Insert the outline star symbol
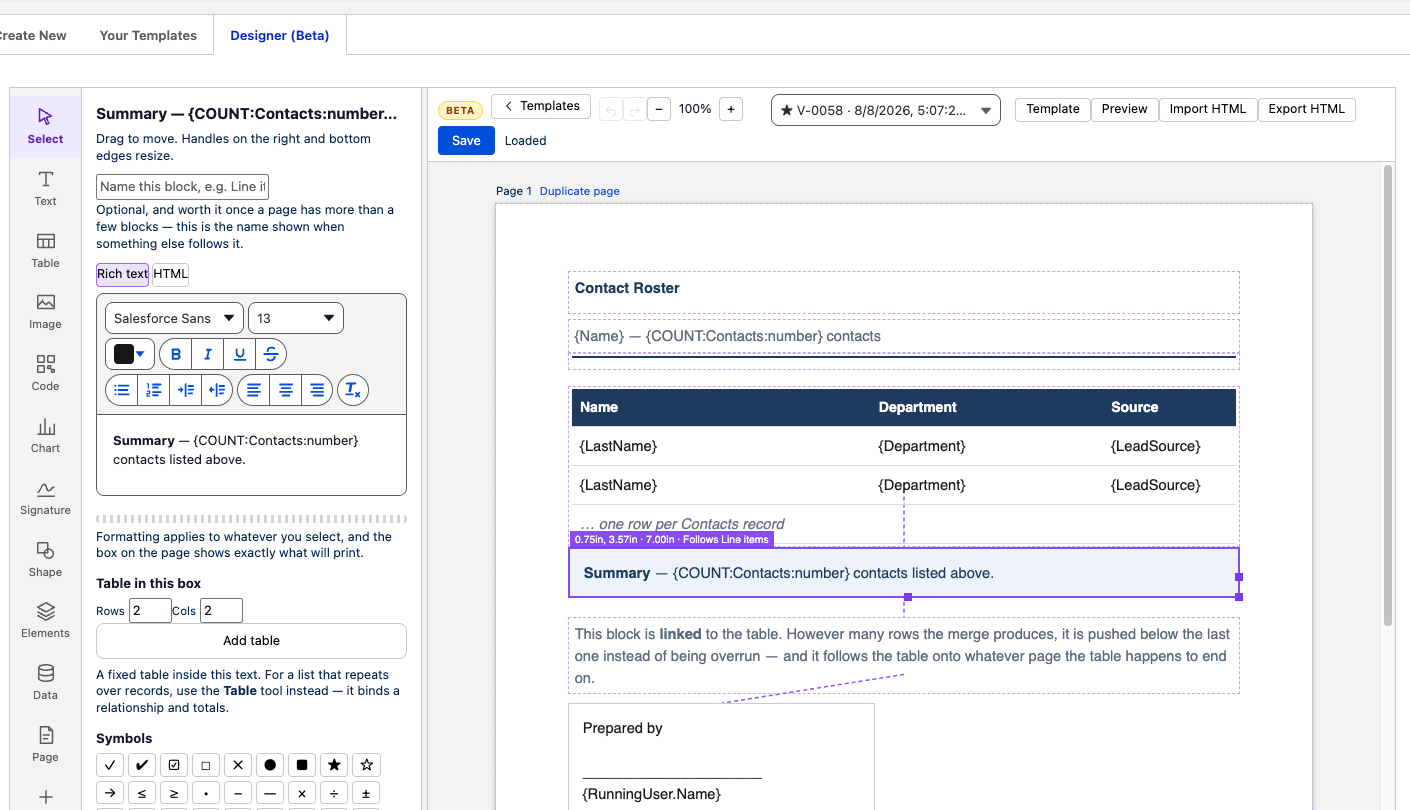The image size is (1410, 810). [x=366, y=765]
